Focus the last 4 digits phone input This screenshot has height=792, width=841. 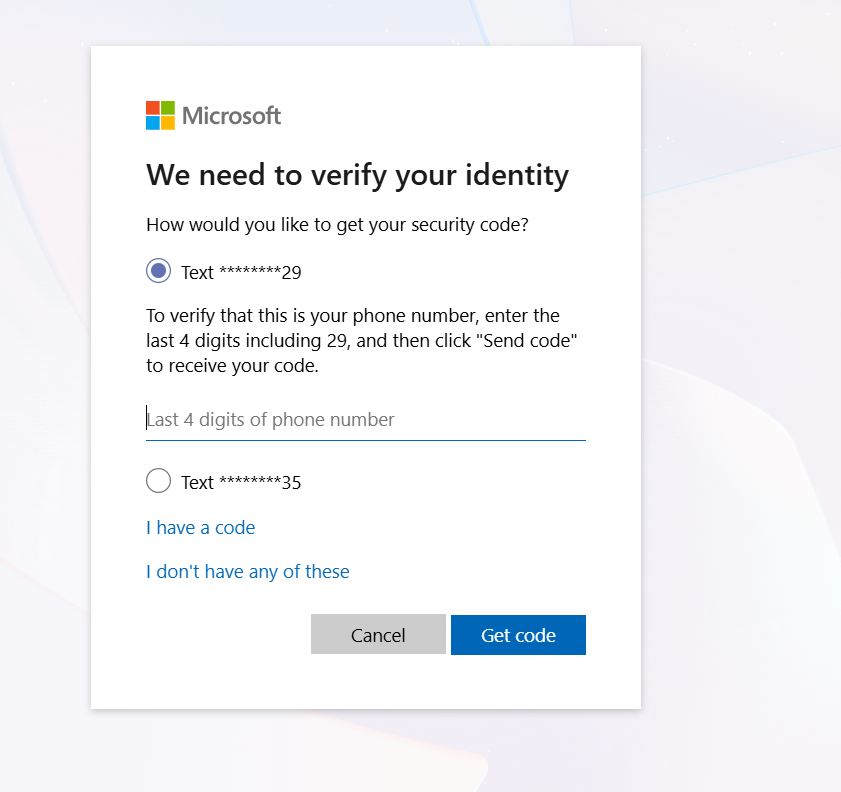tap(365, 420)
